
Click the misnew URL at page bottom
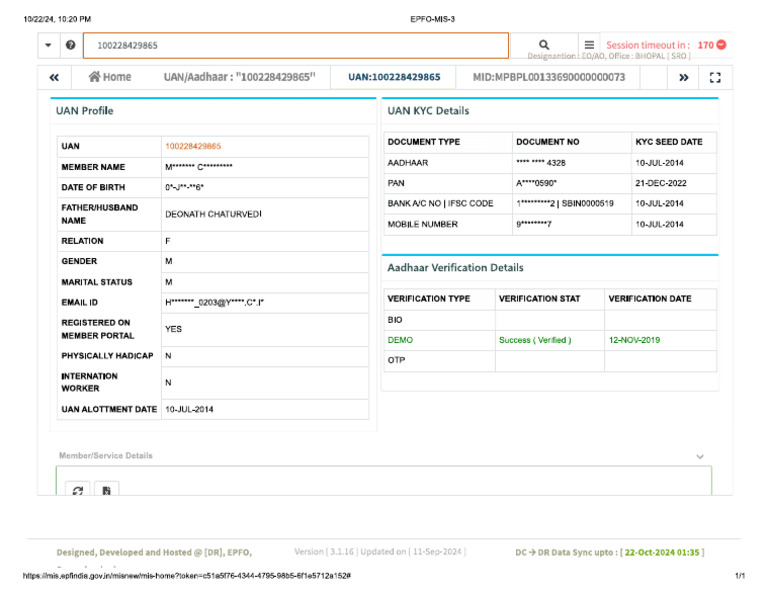click(187, 576)
